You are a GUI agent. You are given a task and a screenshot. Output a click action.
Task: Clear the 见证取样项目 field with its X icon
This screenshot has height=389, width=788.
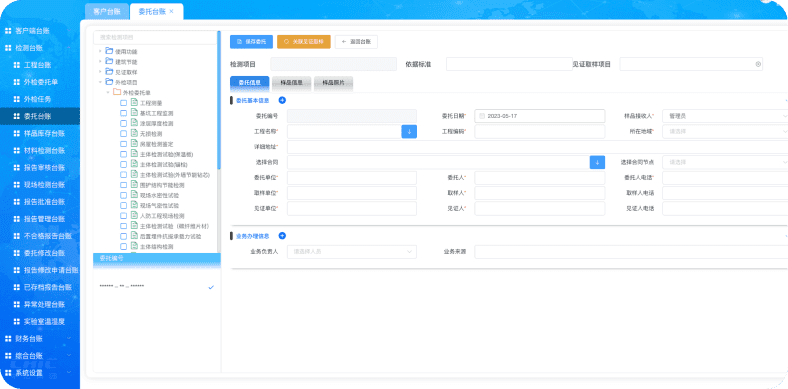pyautogui.click(x=758, y=64)
